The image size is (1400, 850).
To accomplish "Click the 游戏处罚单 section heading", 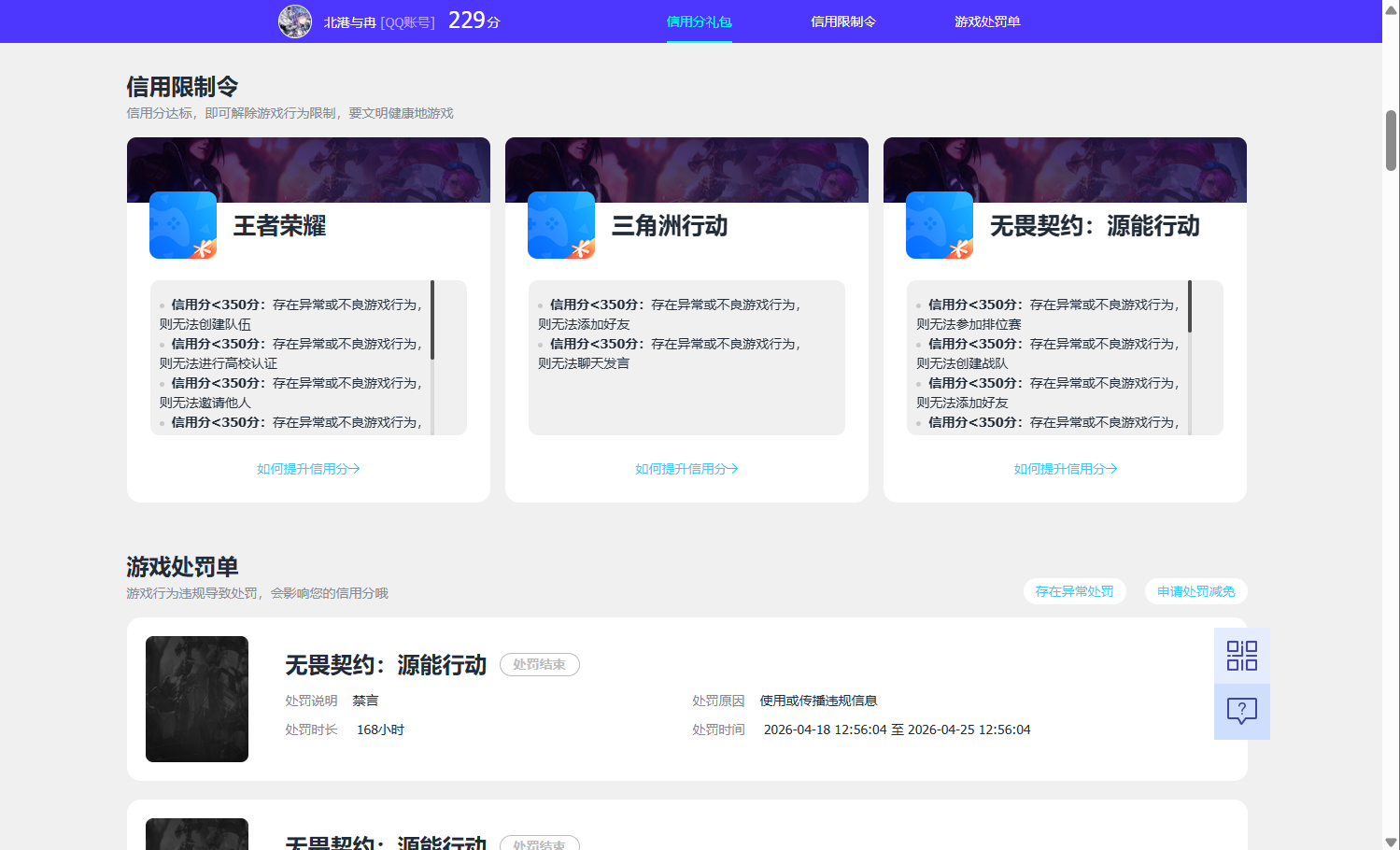I will pyautogui.click(x=182, y=567).
